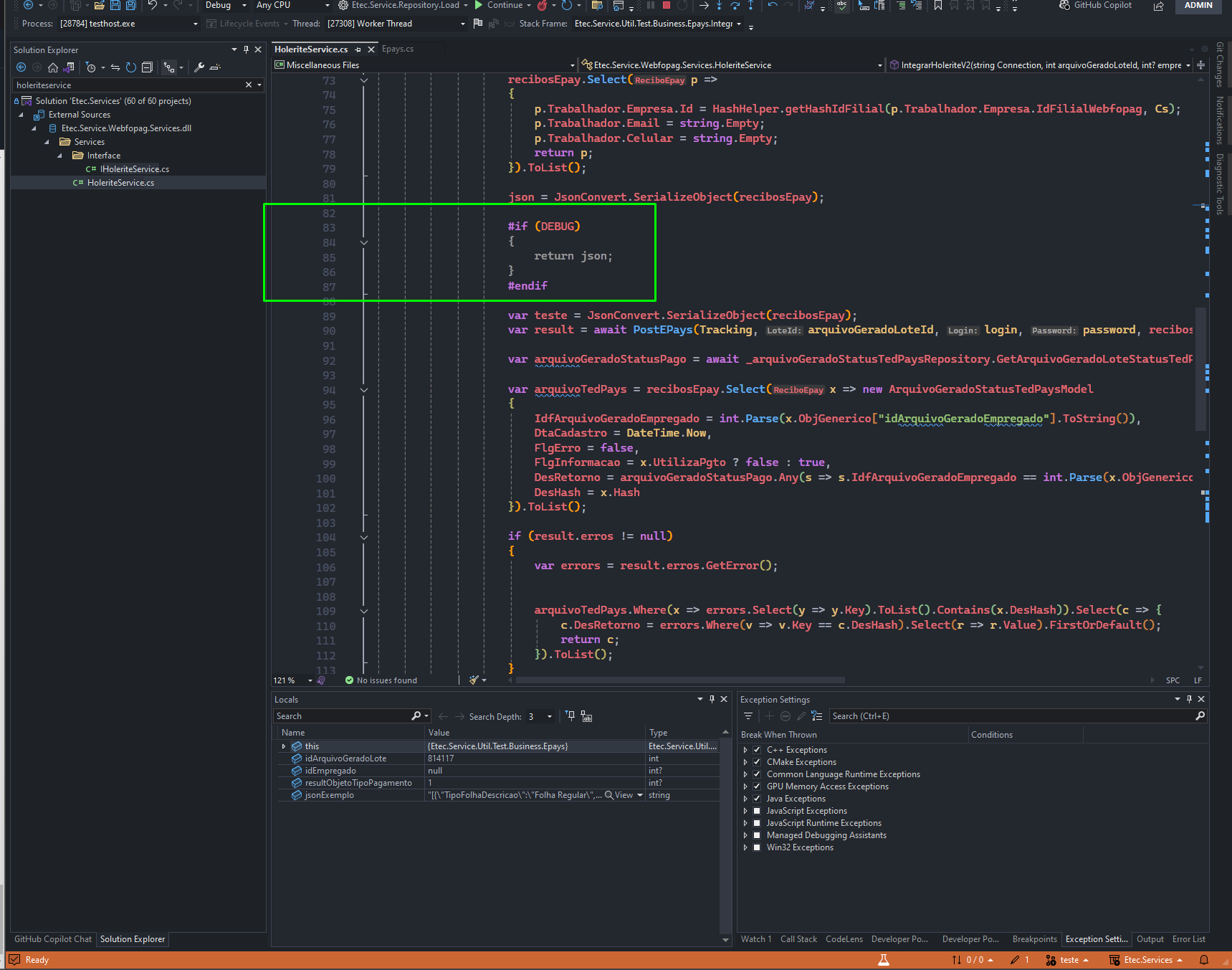Open GitHub Copilot button
Screen dimensions: 1232x970
1095,5
